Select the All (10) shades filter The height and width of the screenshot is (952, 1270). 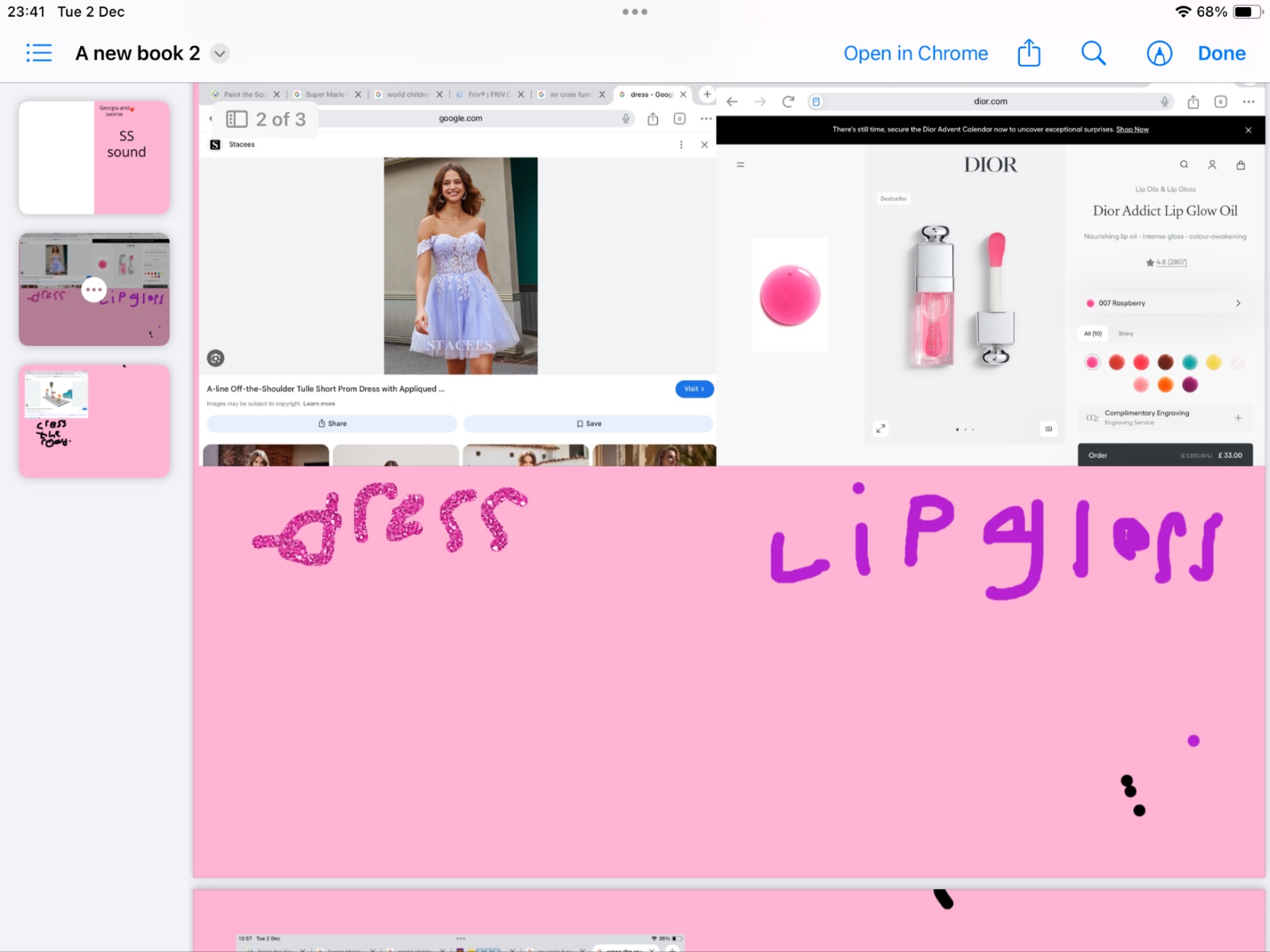pyautogui.click(x=1093, y=334)
